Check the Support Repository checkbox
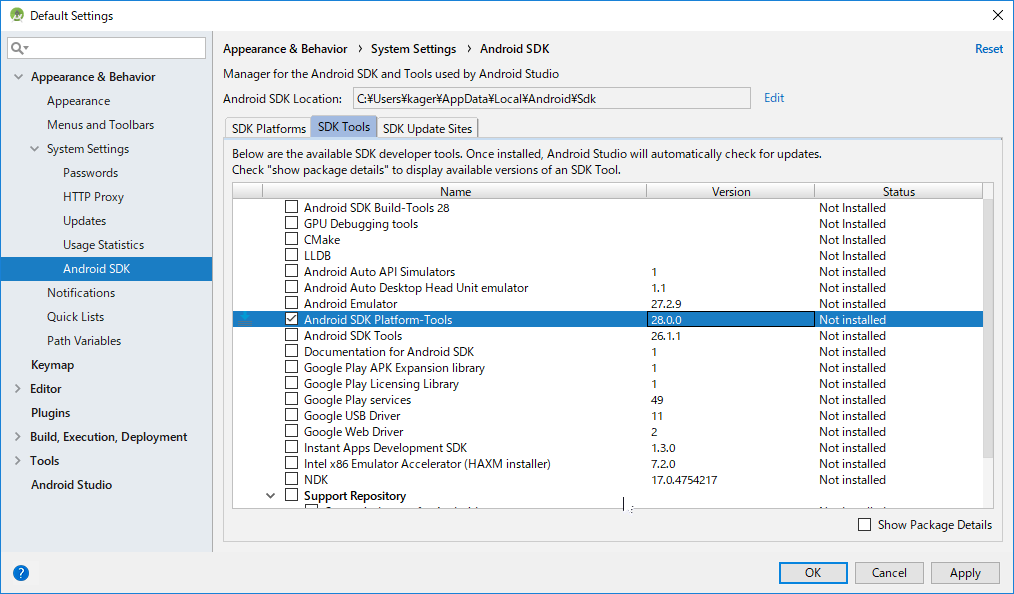This screenshot has width=1014, height=594. coord(292,495)
